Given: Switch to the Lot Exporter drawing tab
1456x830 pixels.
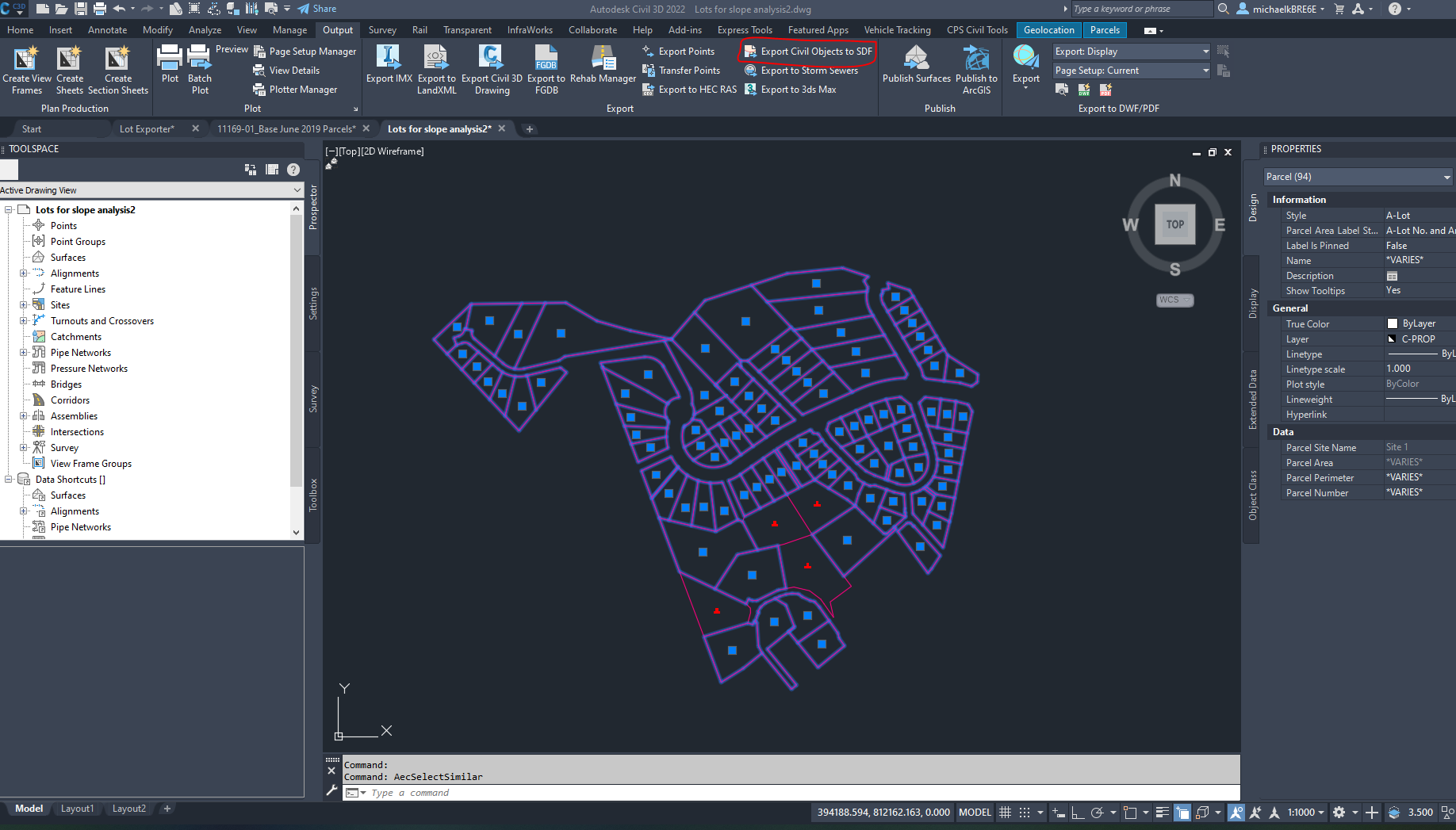Looking at the screenshot, I should tap(147, 128).
